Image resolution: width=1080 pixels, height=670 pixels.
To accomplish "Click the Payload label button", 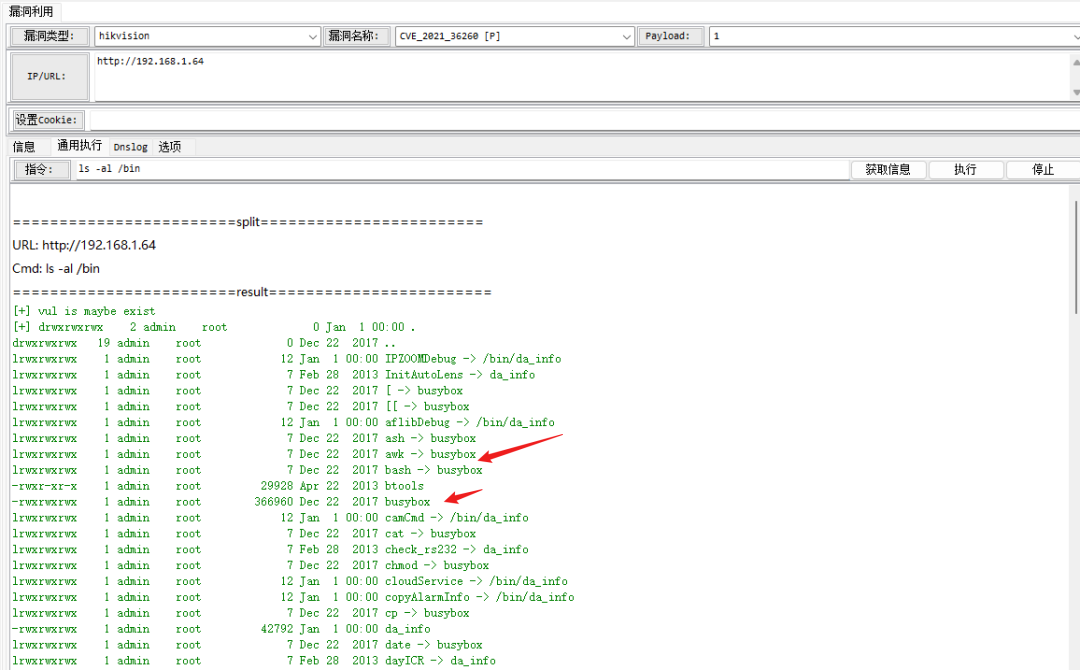I will (669, 36).
